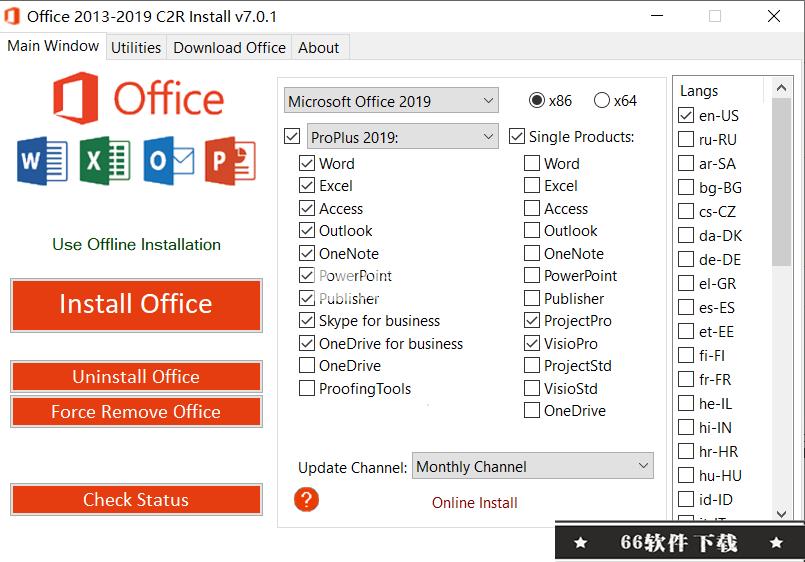Select the x86 architecture radio button
The width and height of the screenshot is (805, 562).
click(x=537, y=100)
